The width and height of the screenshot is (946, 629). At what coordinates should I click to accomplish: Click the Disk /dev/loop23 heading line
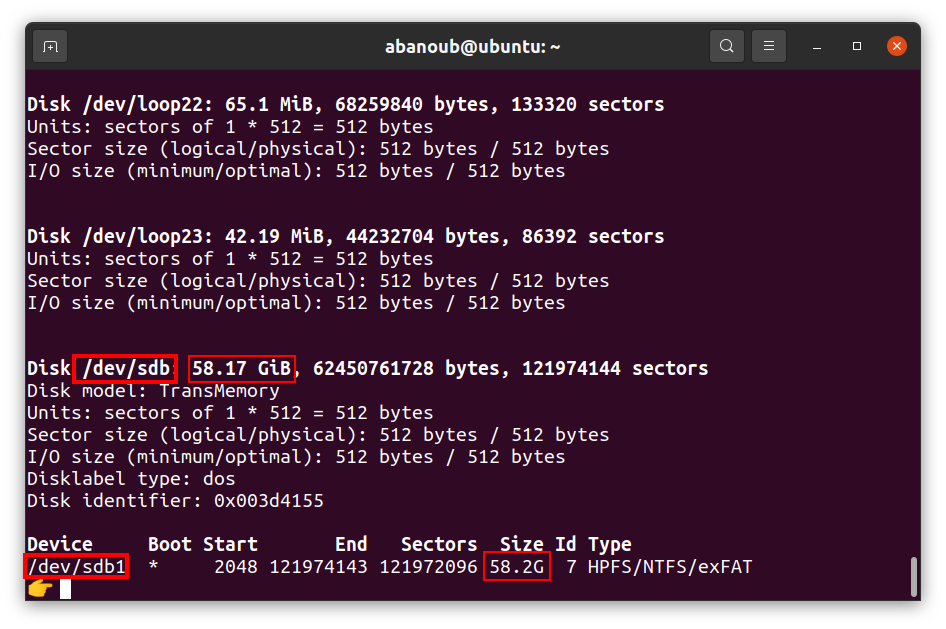click(345, 236)
